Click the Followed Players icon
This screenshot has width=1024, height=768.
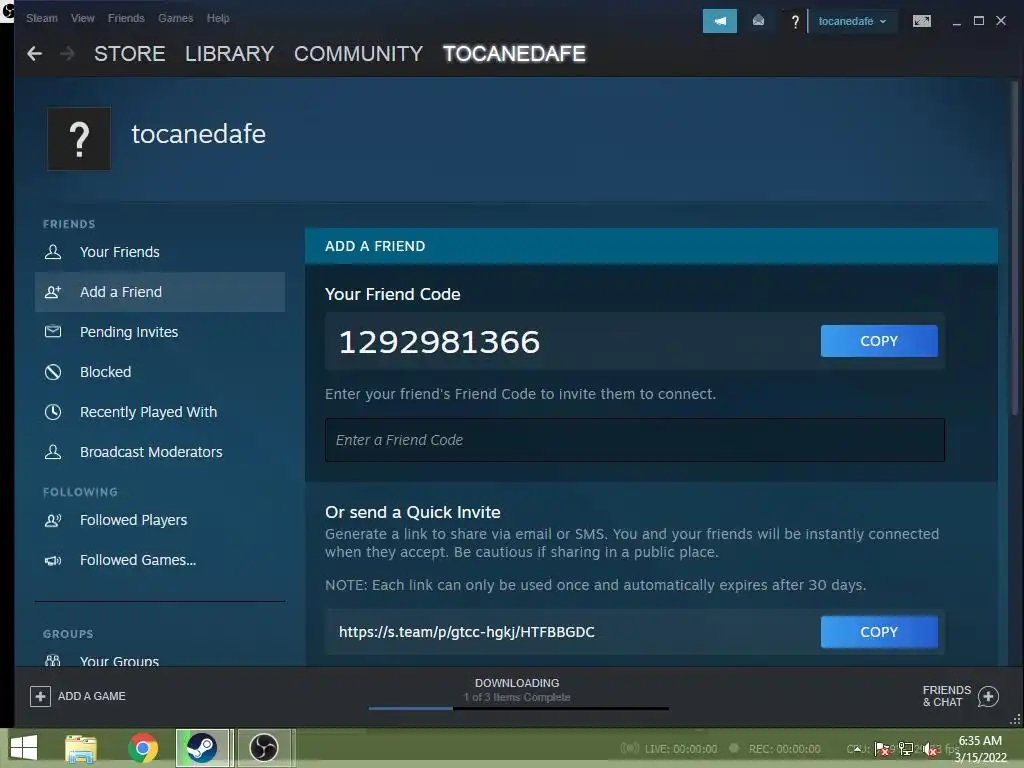click(x=53, y=520)
